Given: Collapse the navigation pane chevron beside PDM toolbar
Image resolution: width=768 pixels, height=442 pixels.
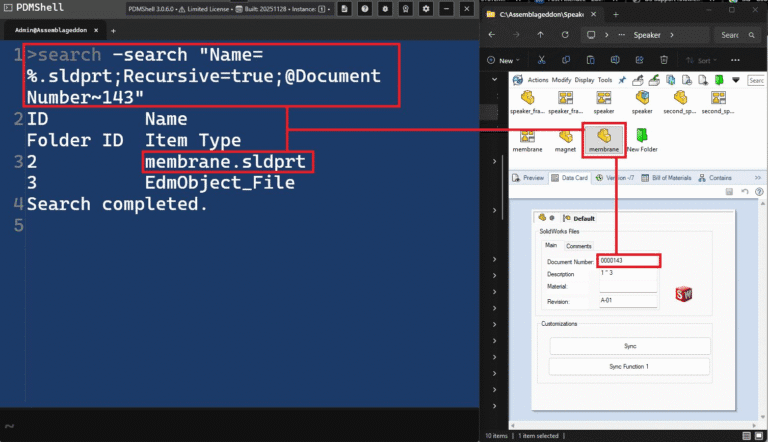Looking at the screenshot, I should tap(495, 79).
